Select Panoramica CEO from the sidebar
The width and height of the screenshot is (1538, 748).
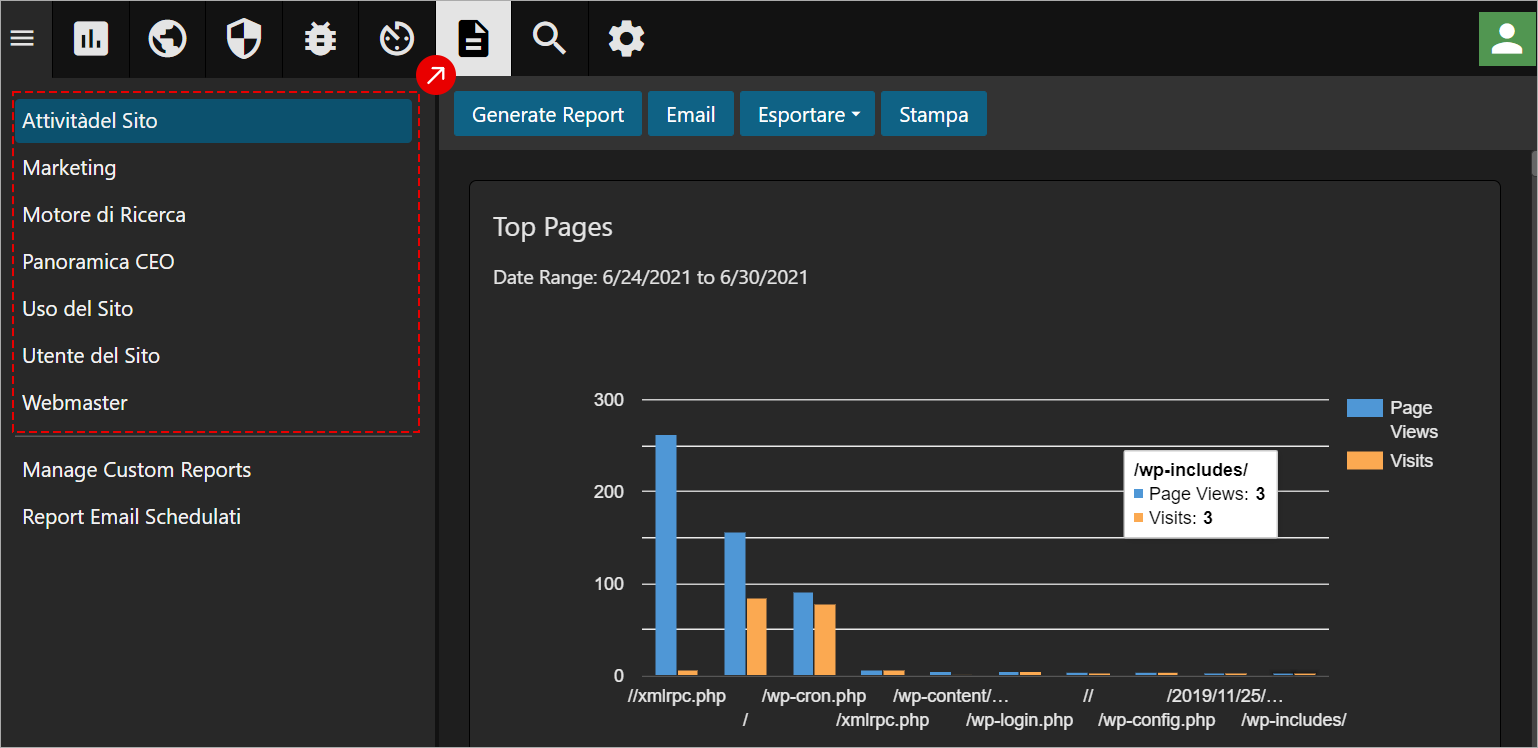97,261
